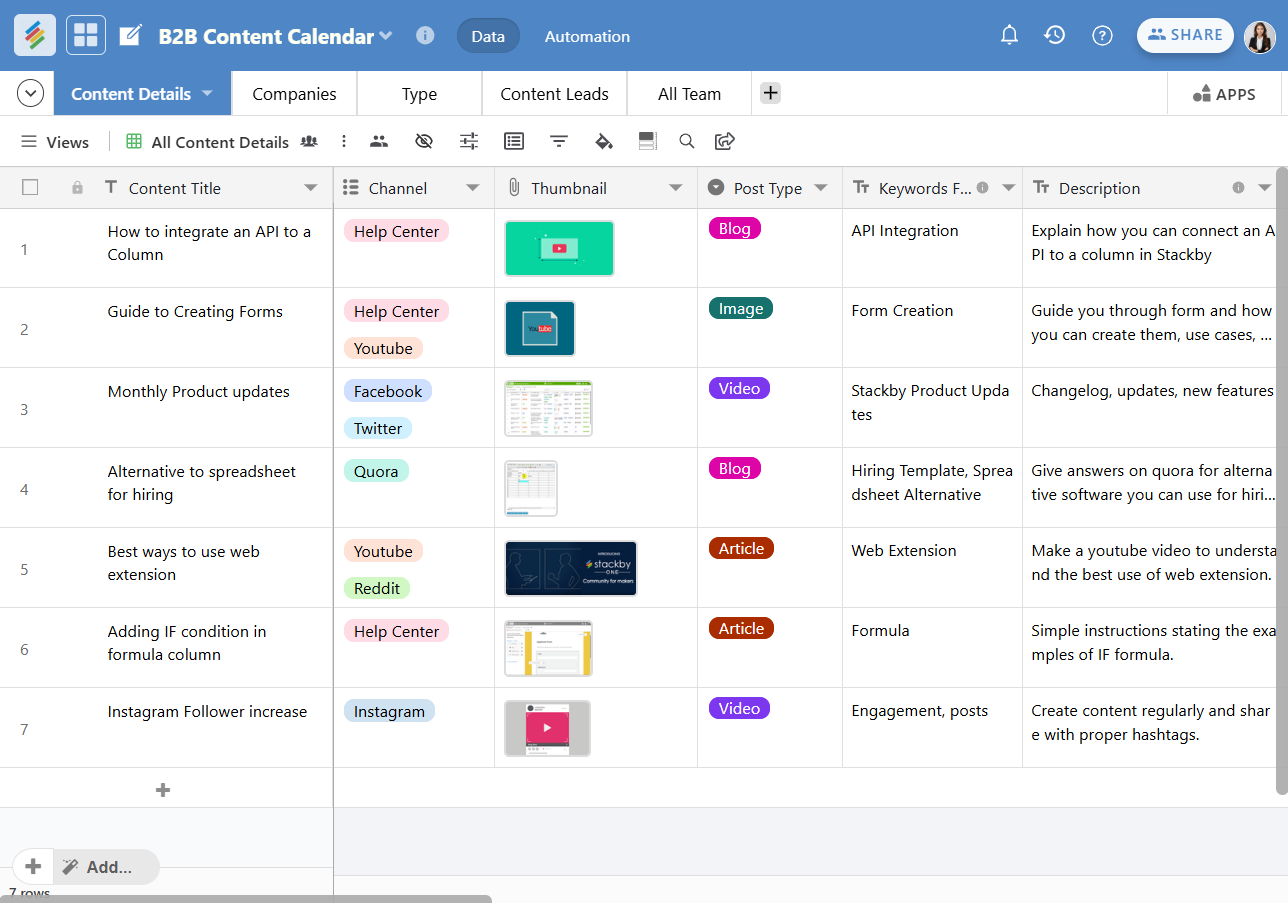
Task: Open user profile avatar
Action: click(1259, 36)
